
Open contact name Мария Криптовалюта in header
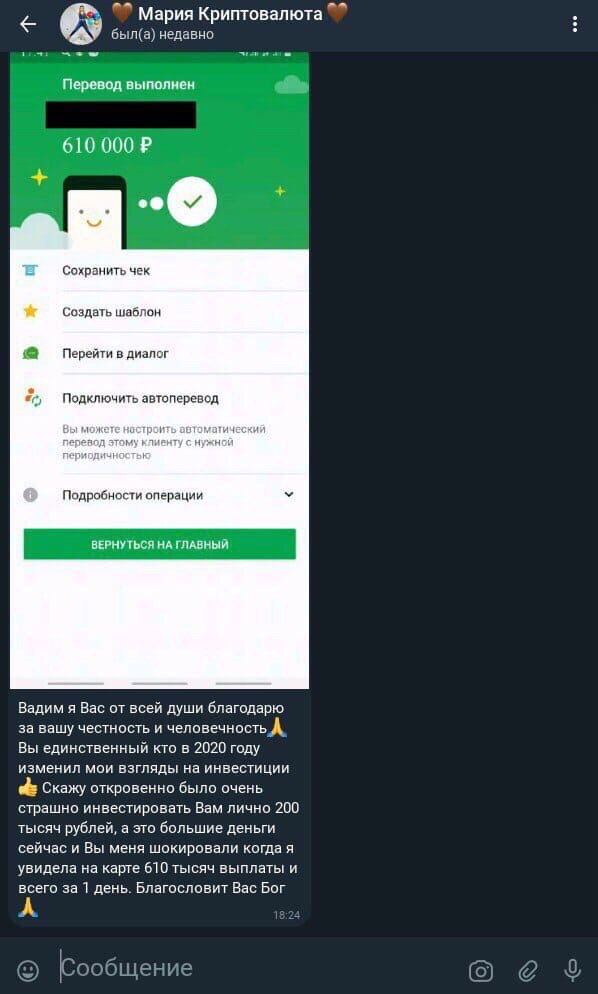[x=230, y=14]
